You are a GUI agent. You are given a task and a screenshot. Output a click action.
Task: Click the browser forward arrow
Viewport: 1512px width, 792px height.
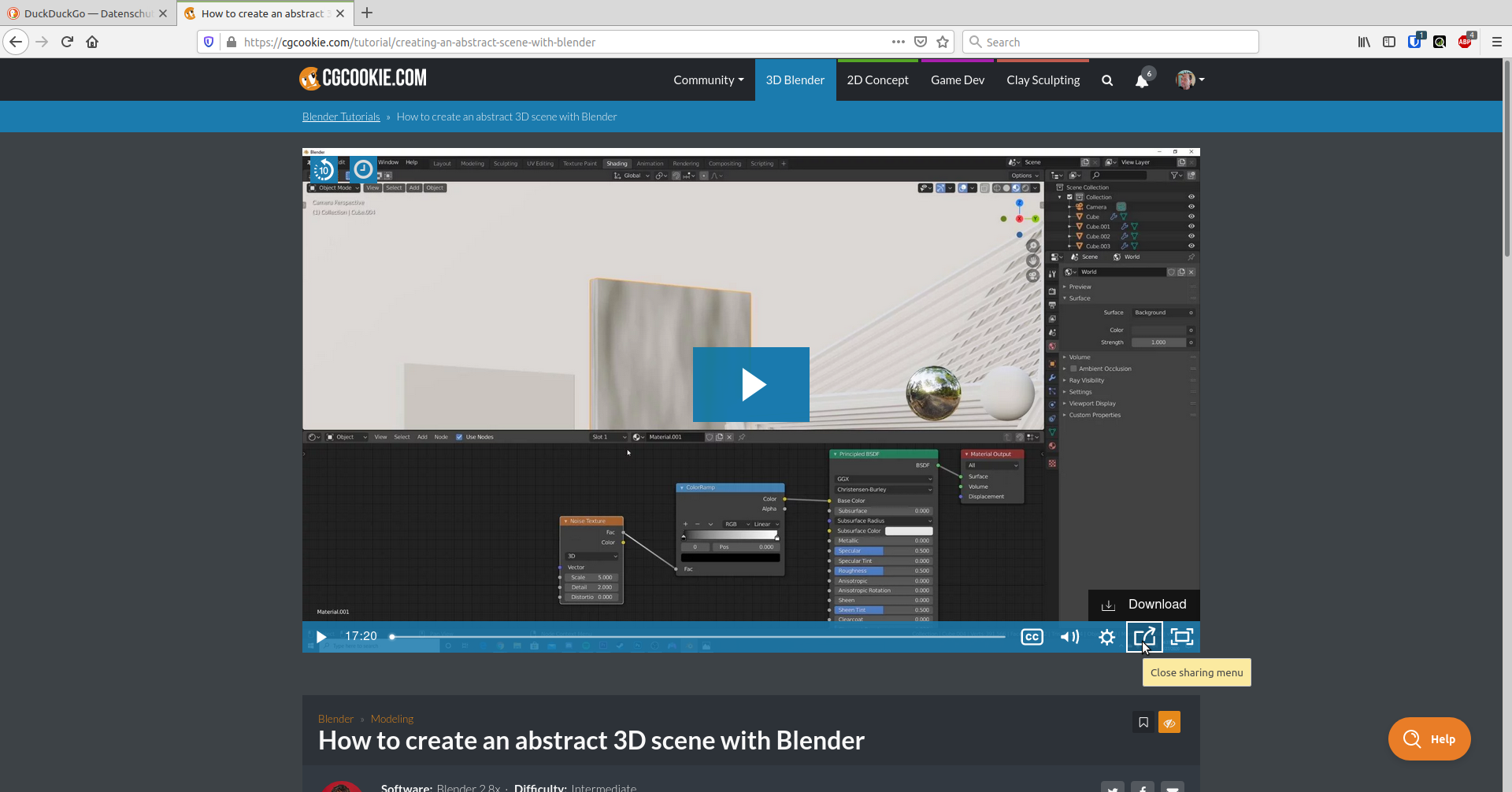[x=42, y=42]
